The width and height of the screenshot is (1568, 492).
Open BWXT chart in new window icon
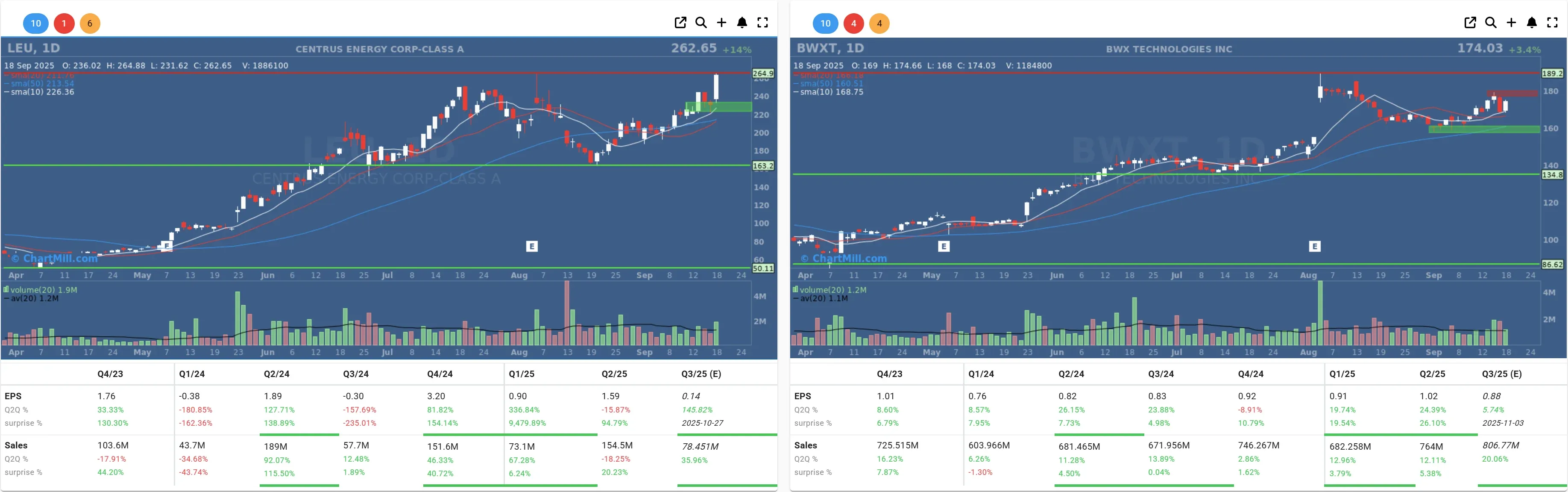1470,23
